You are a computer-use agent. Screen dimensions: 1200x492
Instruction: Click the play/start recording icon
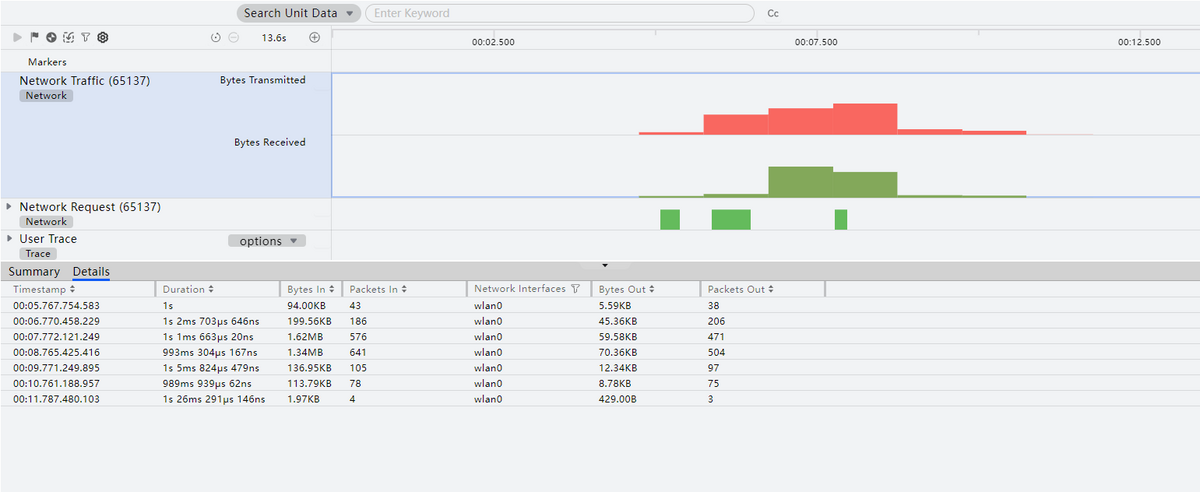click(17, 38)
